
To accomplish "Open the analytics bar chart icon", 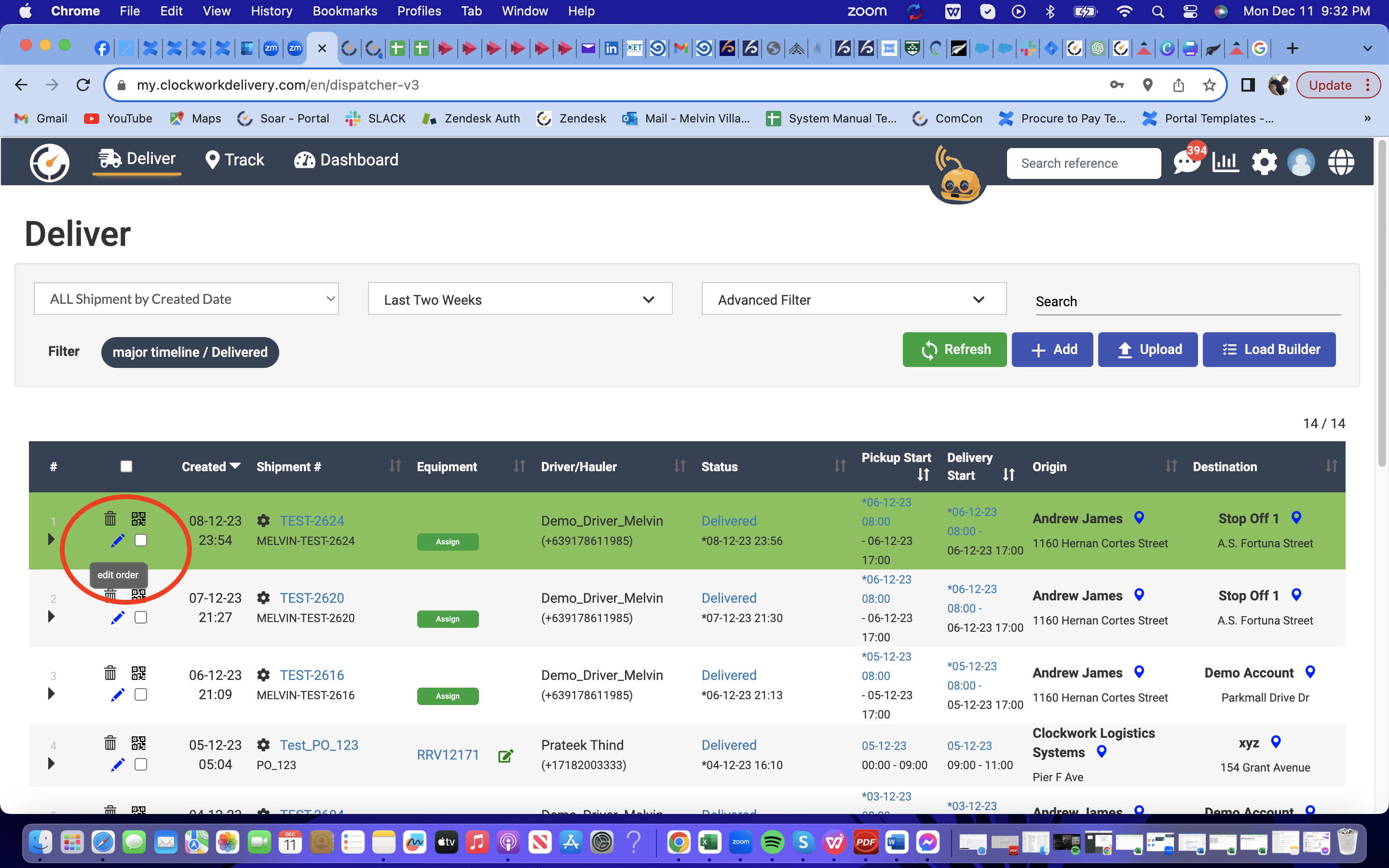I will coord(1226,162).
